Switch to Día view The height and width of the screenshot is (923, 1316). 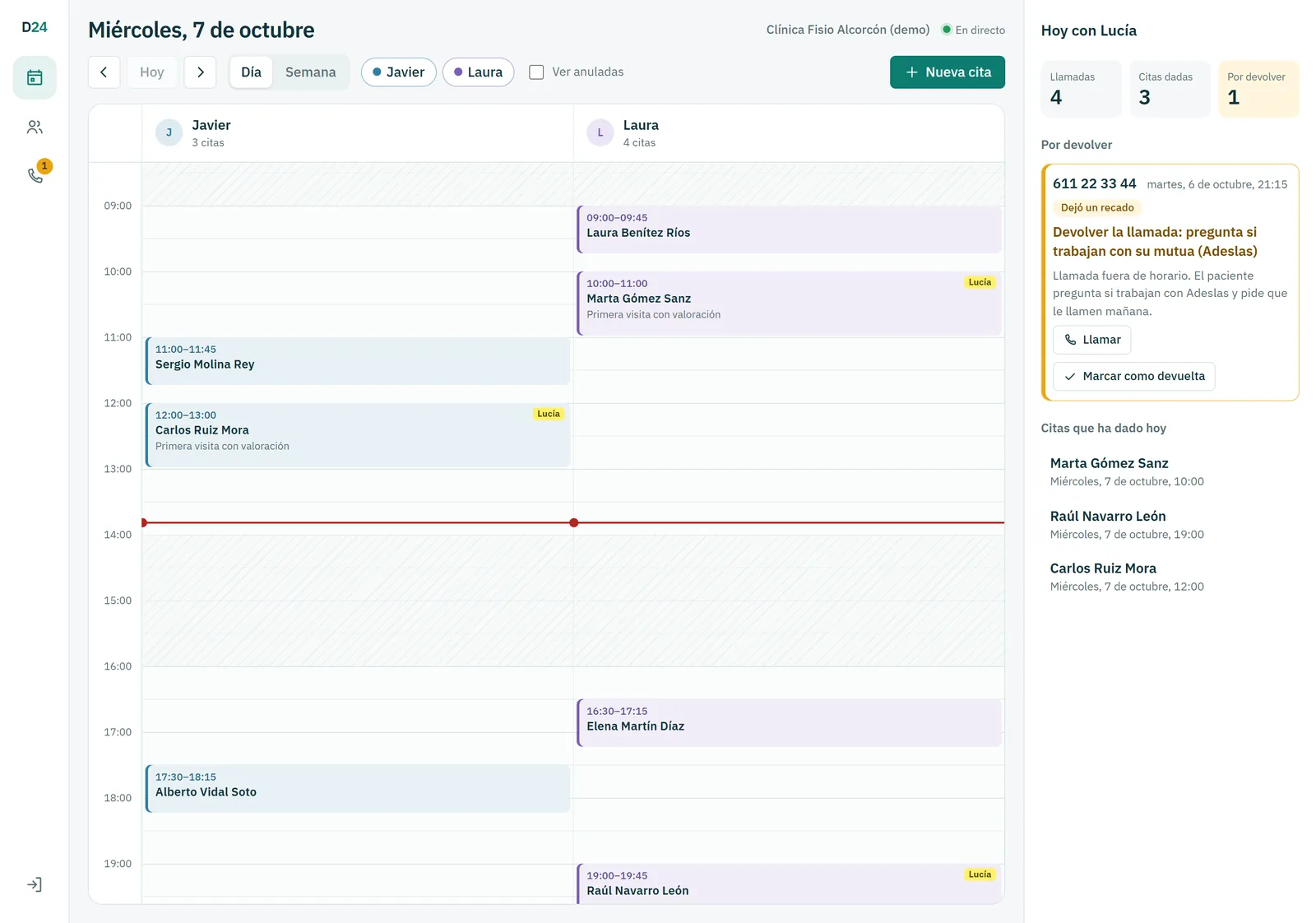pyautogui.click(x=251, y=72)
